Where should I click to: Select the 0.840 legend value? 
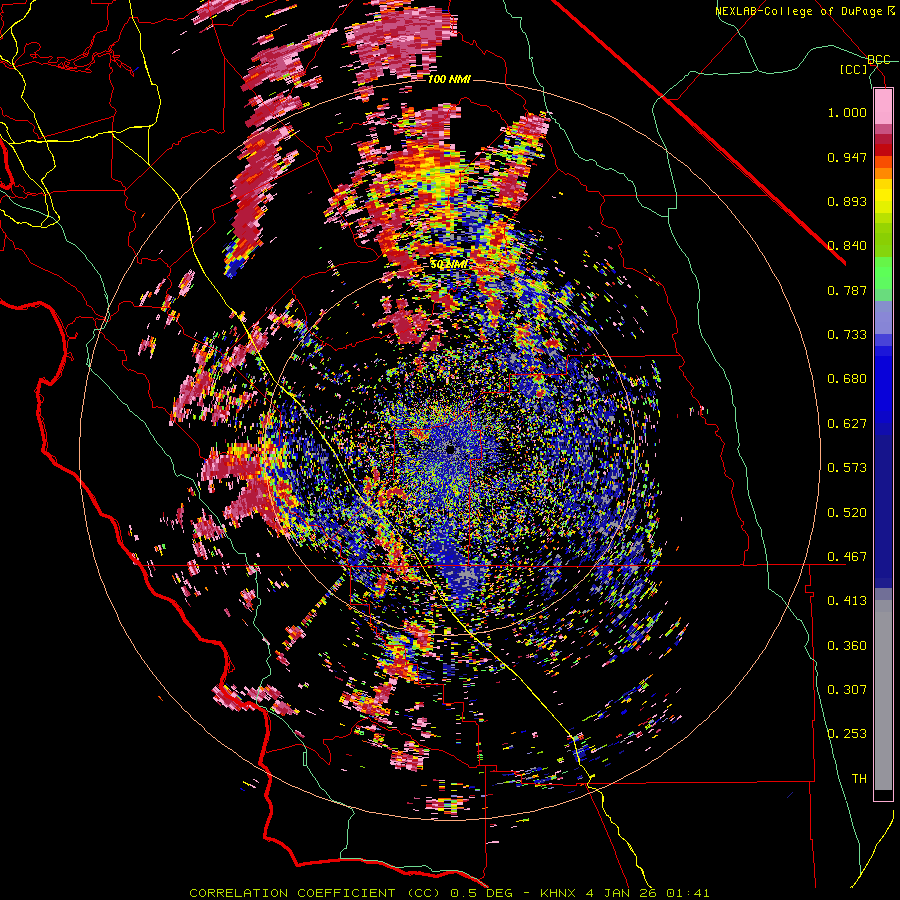pos(847,246)
